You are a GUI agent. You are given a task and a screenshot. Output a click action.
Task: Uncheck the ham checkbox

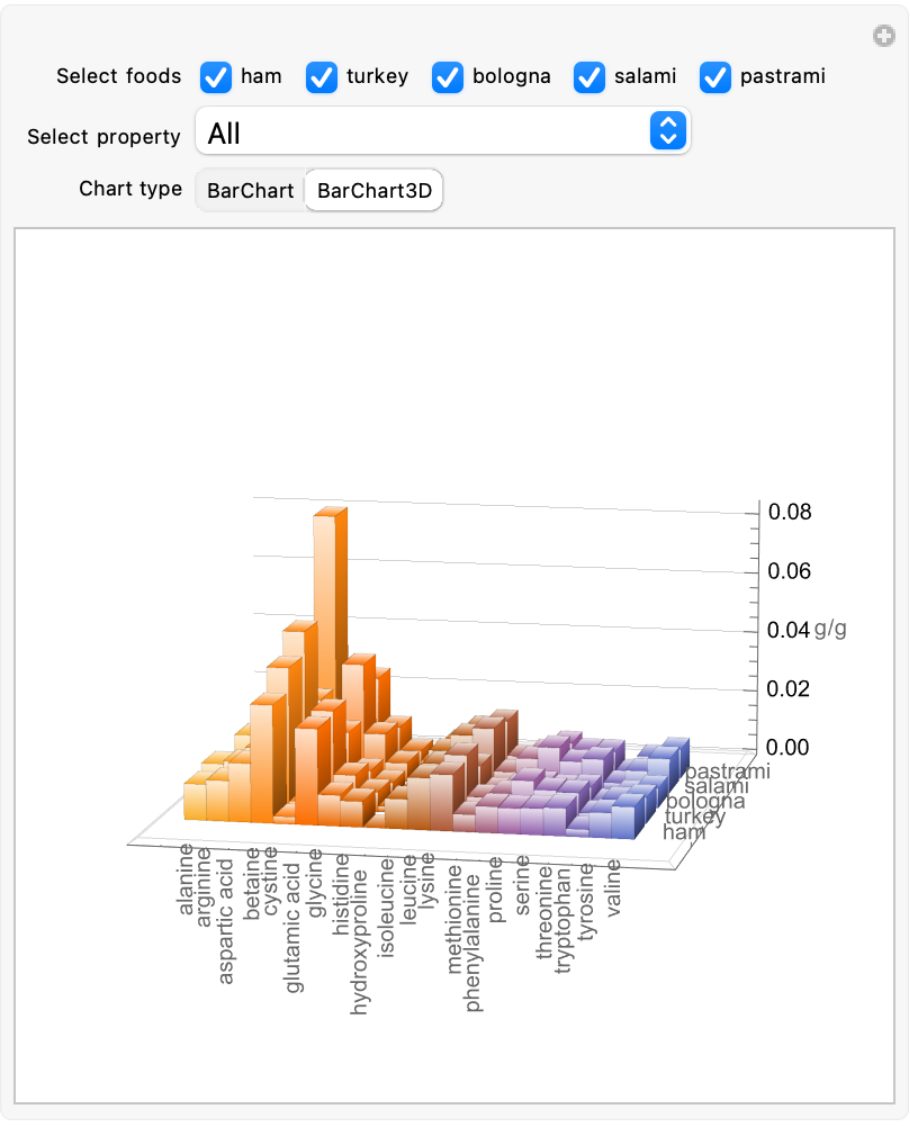point(216,77)
